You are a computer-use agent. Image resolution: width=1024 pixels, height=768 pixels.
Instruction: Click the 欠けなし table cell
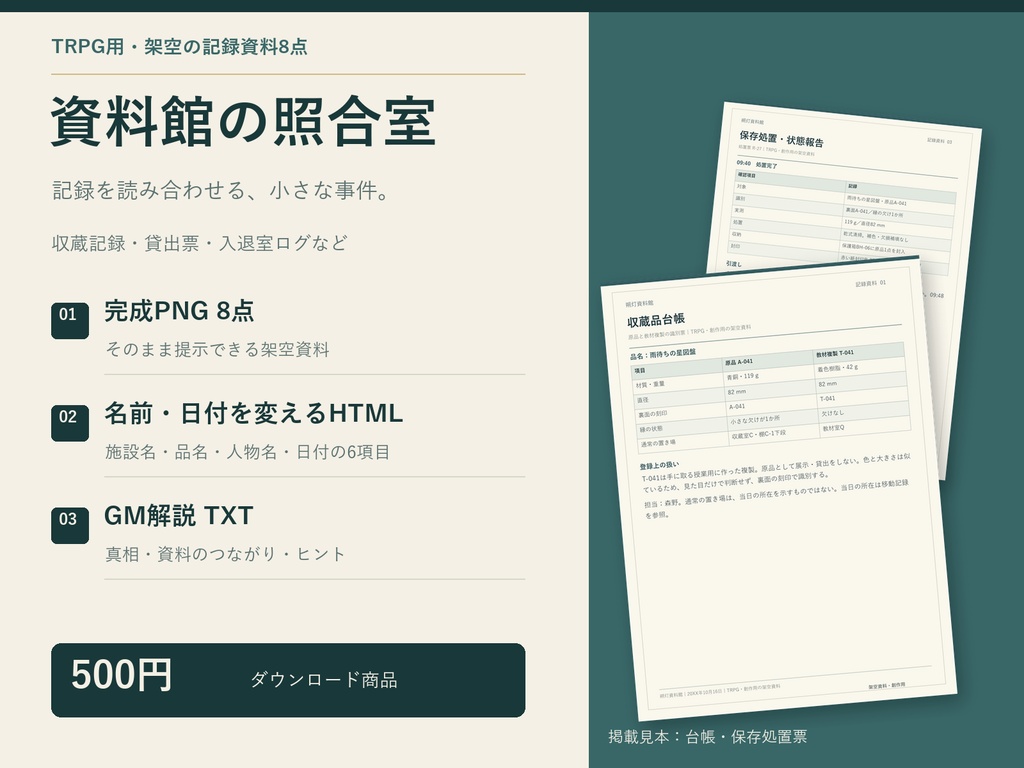(833, 413)
